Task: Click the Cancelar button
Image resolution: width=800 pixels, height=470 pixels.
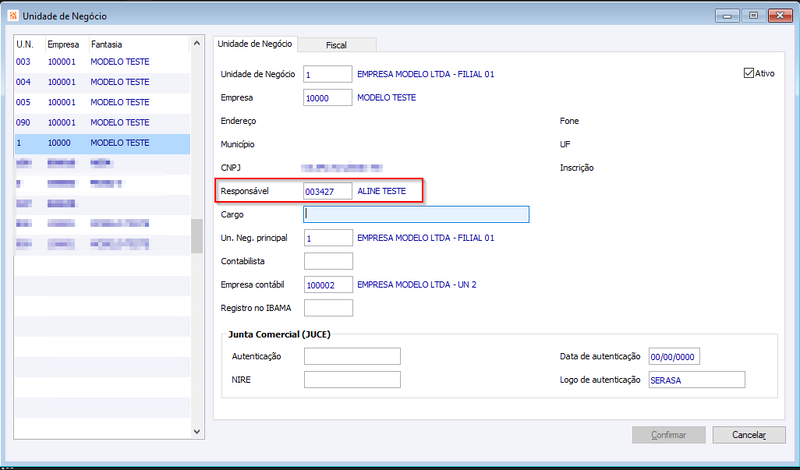Action: pyautogui.click(x=748, y=435)
